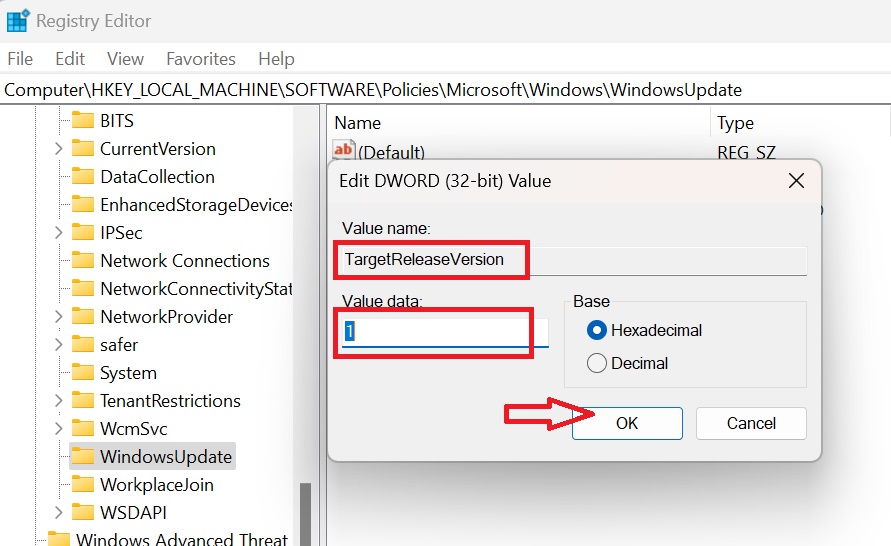Screen dimensions: 891x546
Task: Expand the WSDAPI key
Action: point(59,512)
